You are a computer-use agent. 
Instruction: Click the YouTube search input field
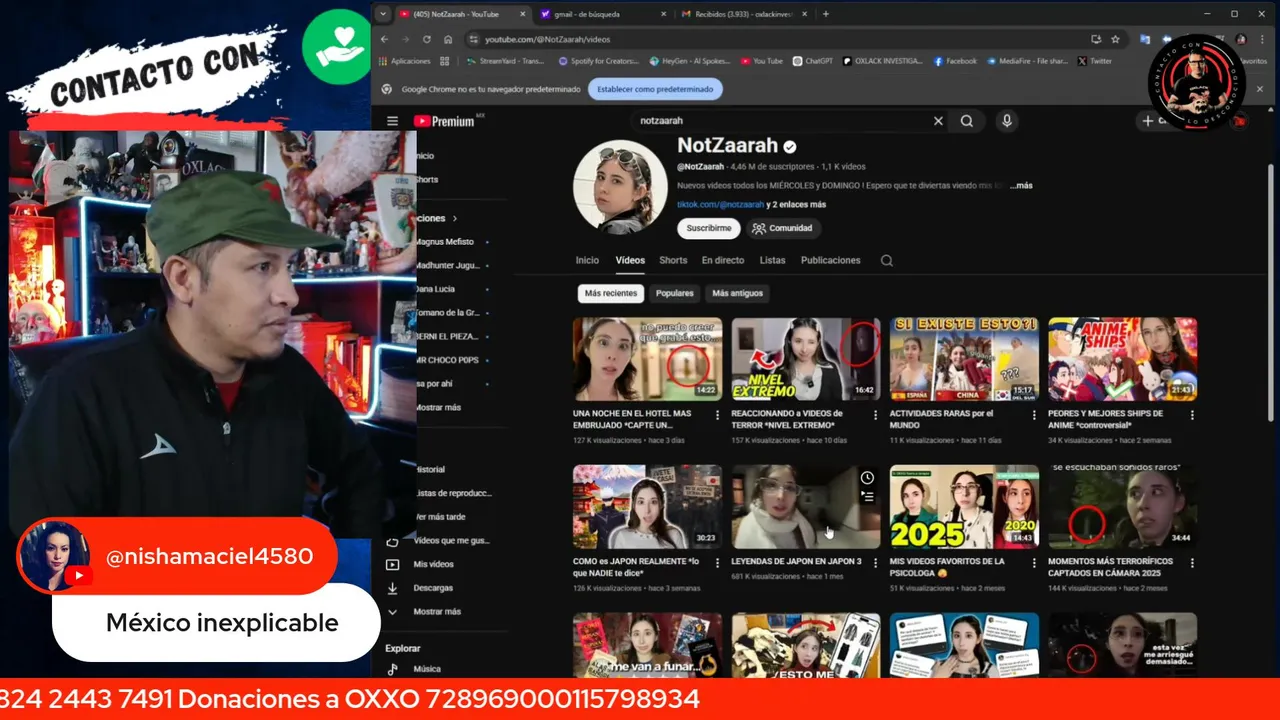pyautogui.click(x=785, y=121)
